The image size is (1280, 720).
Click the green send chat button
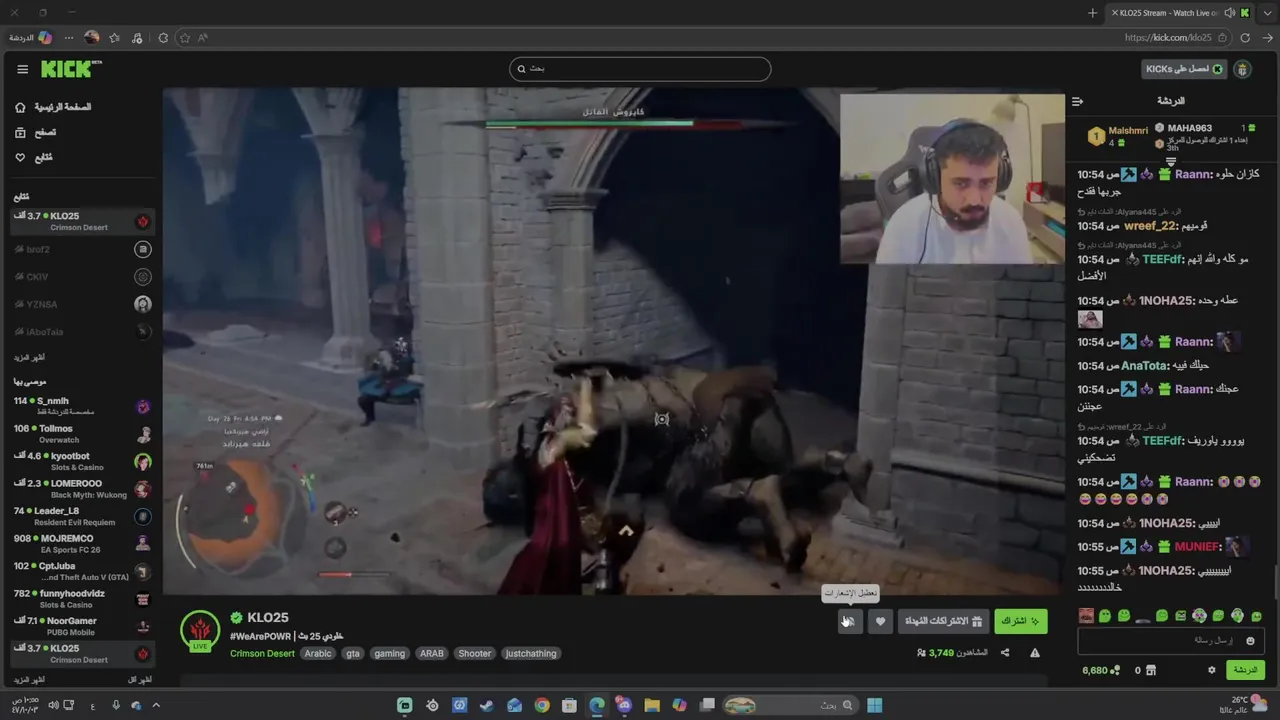(x=1245, y=669)
